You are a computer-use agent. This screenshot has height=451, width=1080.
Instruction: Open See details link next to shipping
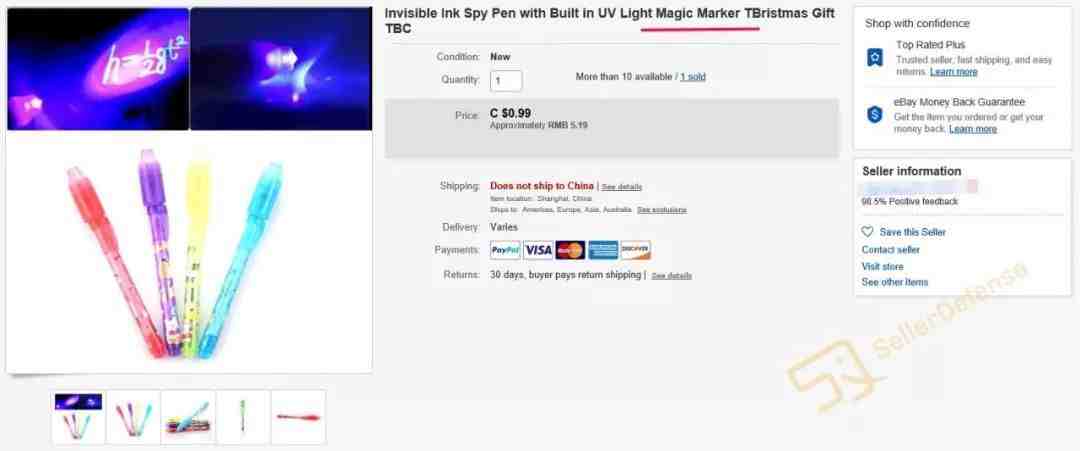pos(622,187)
